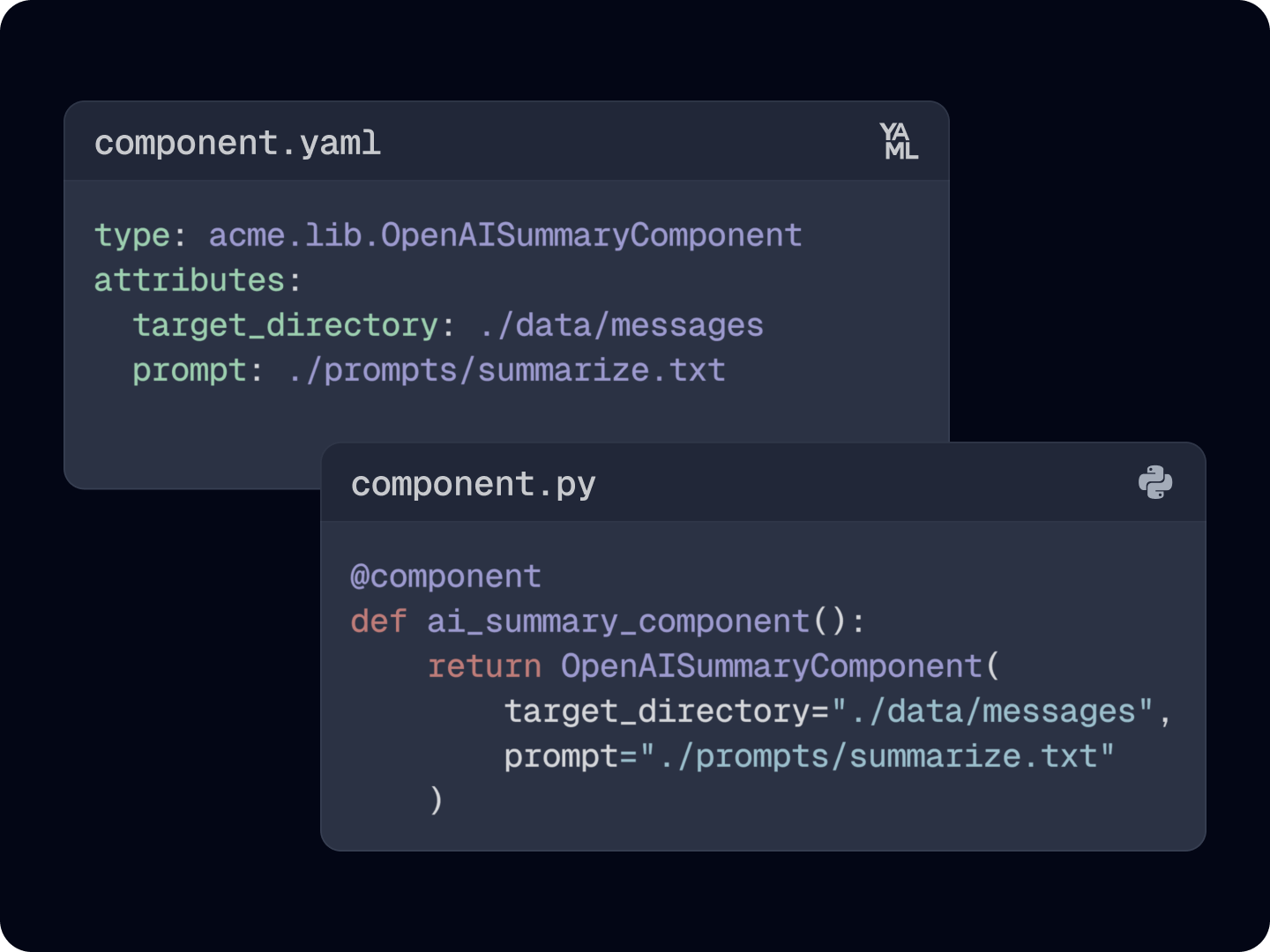The height and width of the screenshot is (952, 1270).
Task: Click the "./prompts/summarize.txt" string literal
Action: pos(878,756)
